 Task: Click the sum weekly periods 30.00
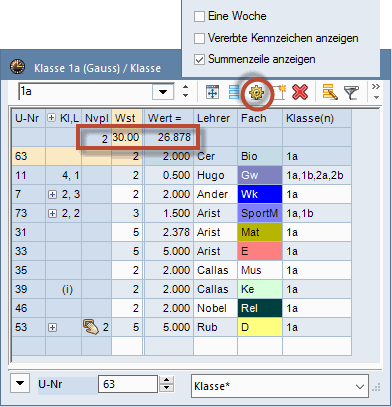[127, 137]
